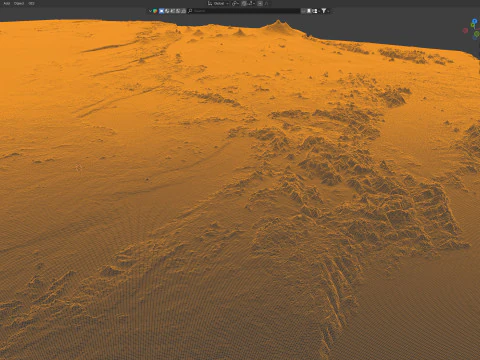Open the dropdown arrow next to the funnel

tap(328, 11)
